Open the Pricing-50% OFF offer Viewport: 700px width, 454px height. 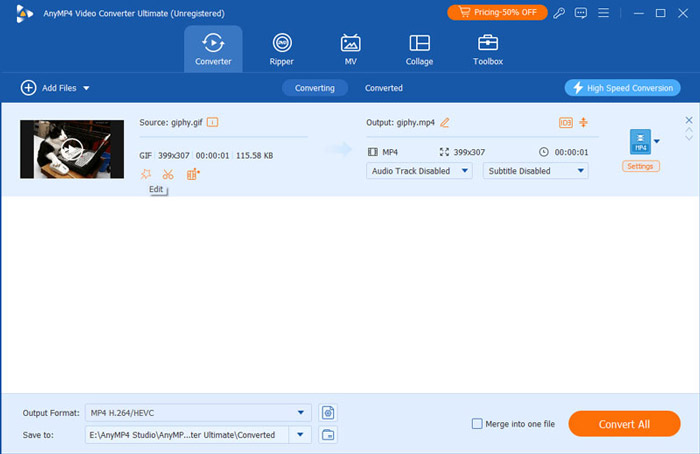coord(497,12)
